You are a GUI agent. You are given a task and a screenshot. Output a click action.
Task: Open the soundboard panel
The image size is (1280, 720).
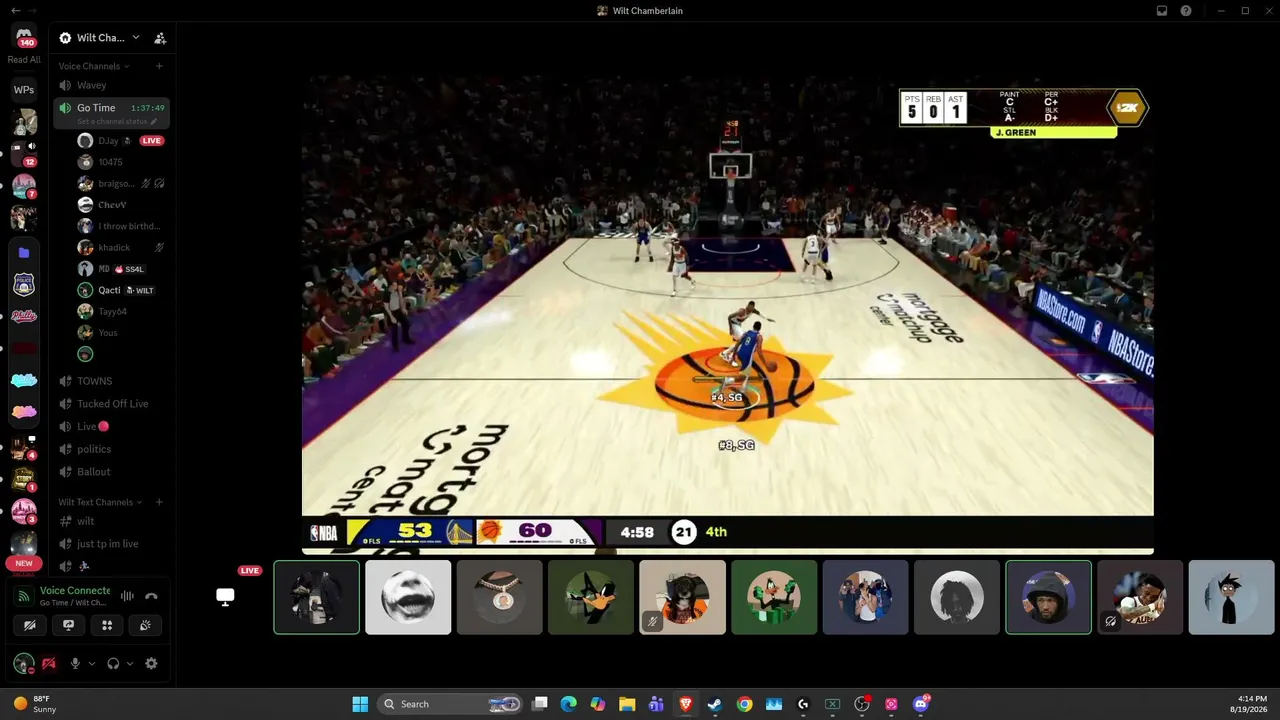145,625
